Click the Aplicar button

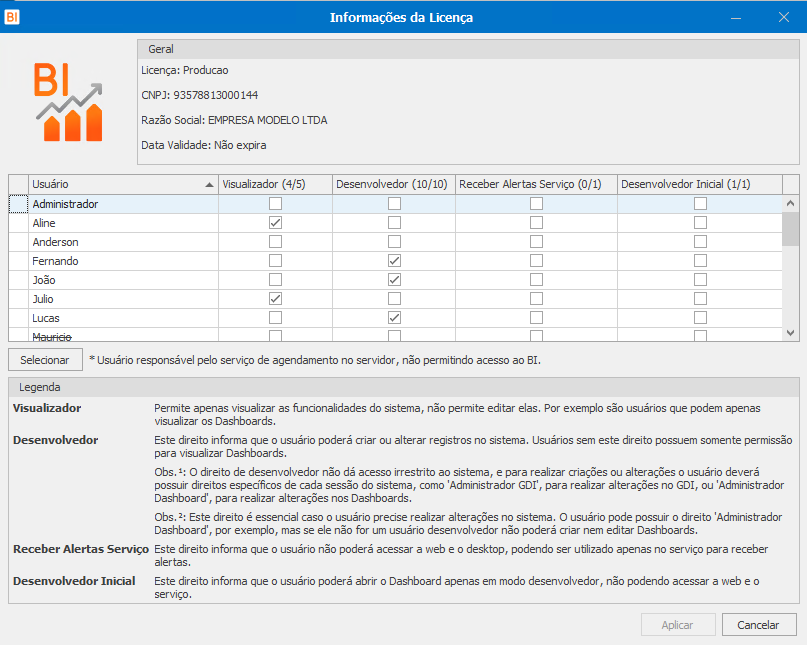coord(678,625)
